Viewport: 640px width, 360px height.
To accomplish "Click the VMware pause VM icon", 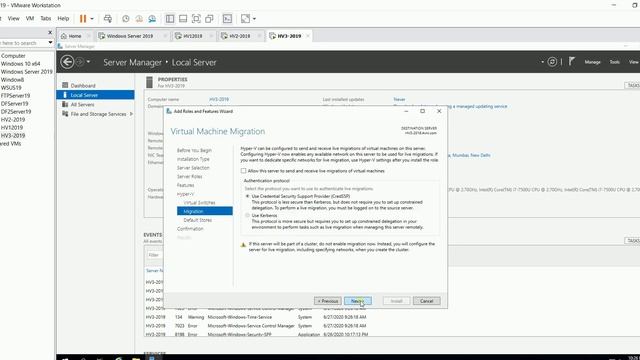I will click(83, 19).
